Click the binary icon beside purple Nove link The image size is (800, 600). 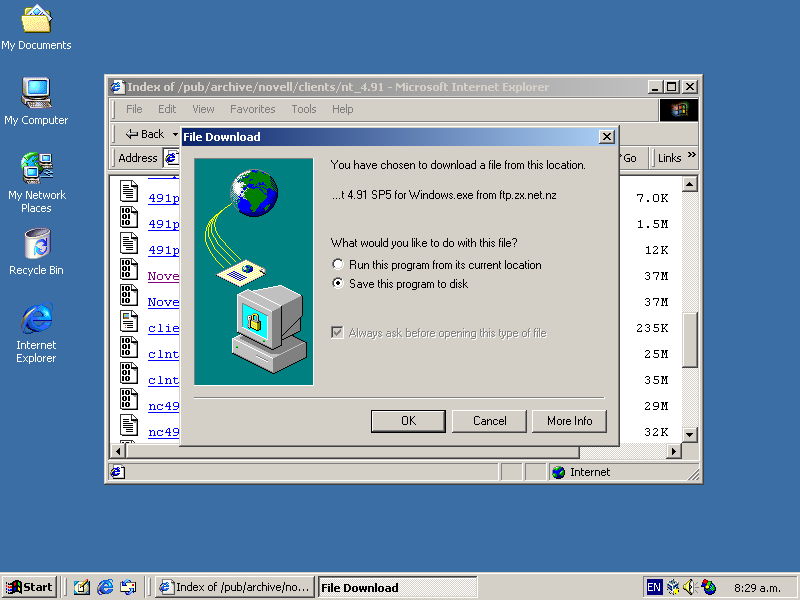point(129,269)
